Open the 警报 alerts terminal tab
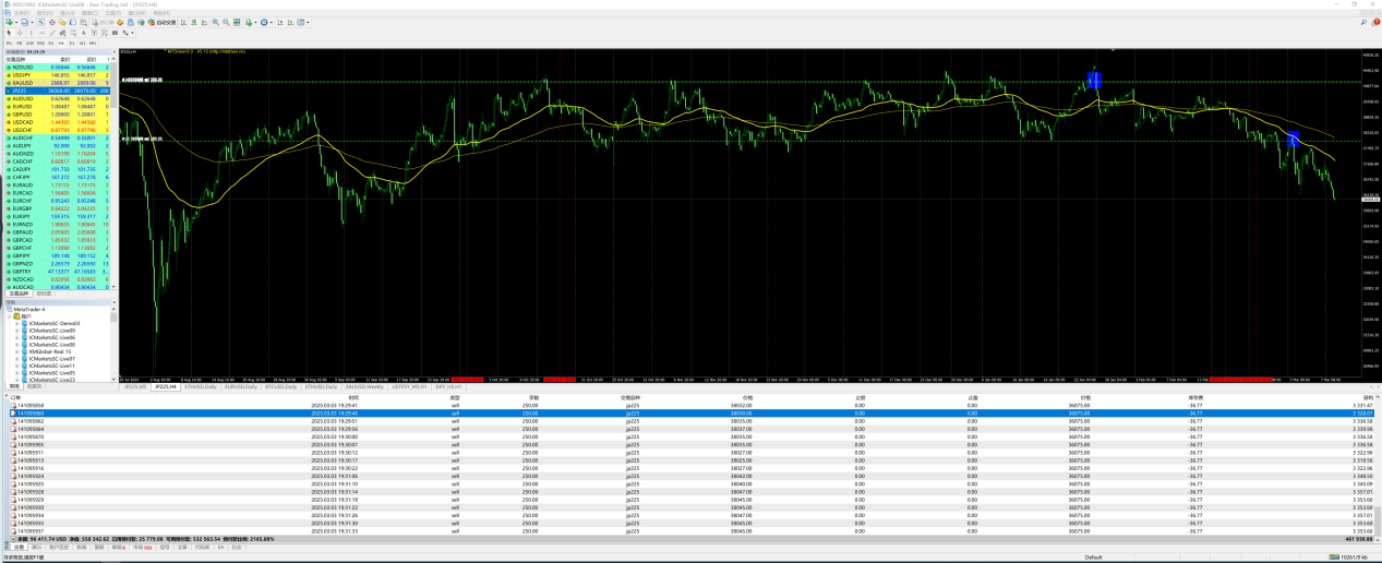The width and height of the screenshot is (1382, 563). pos(98,547)
